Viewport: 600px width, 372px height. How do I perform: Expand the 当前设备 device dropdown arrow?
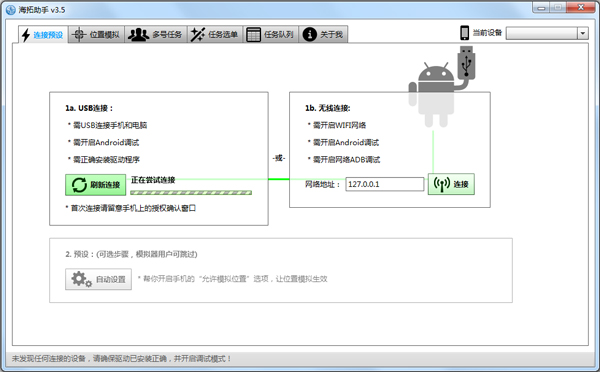[583, 33]
